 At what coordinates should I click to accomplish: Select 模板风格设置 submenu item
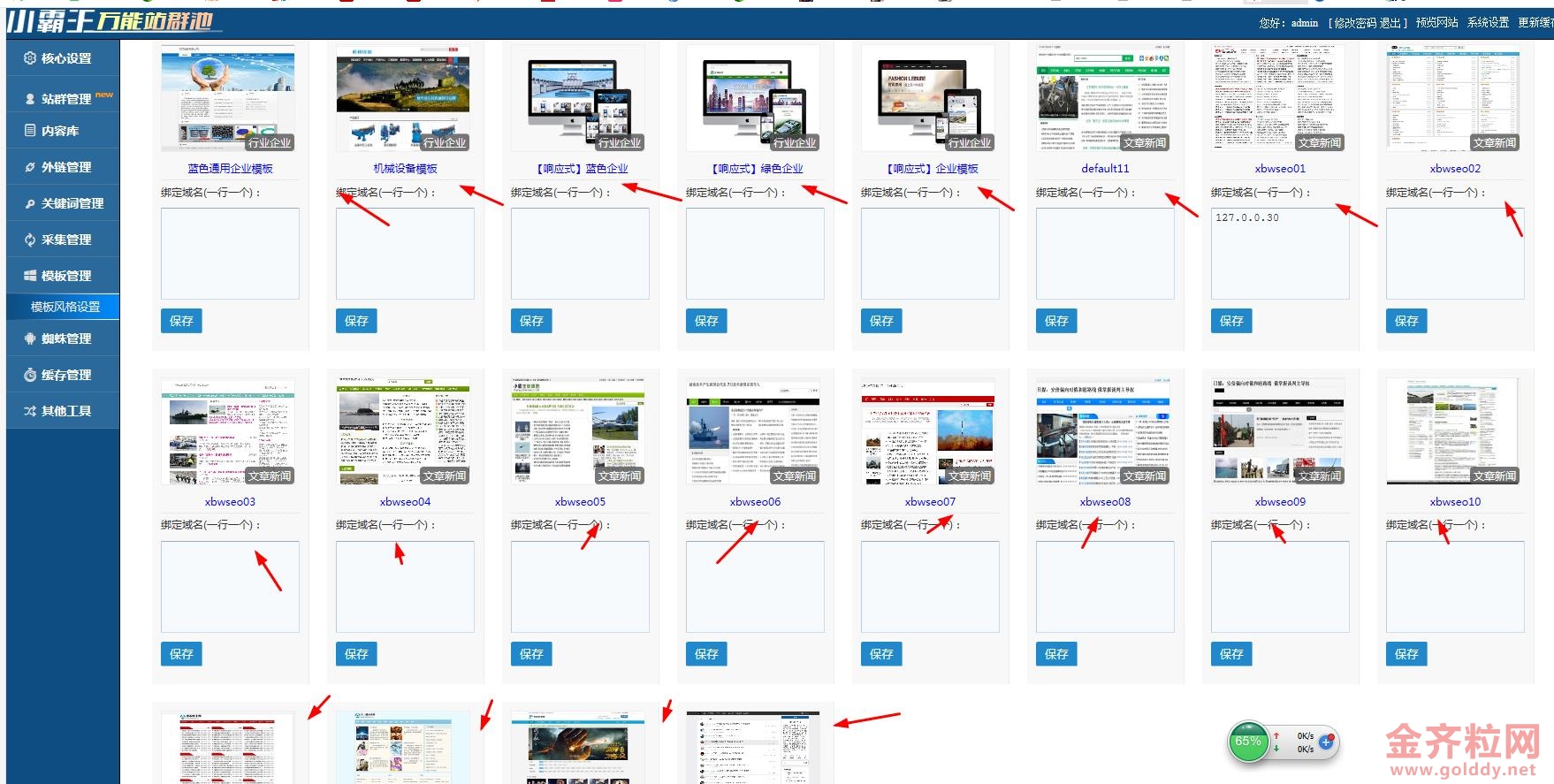(x=65, y=307)
